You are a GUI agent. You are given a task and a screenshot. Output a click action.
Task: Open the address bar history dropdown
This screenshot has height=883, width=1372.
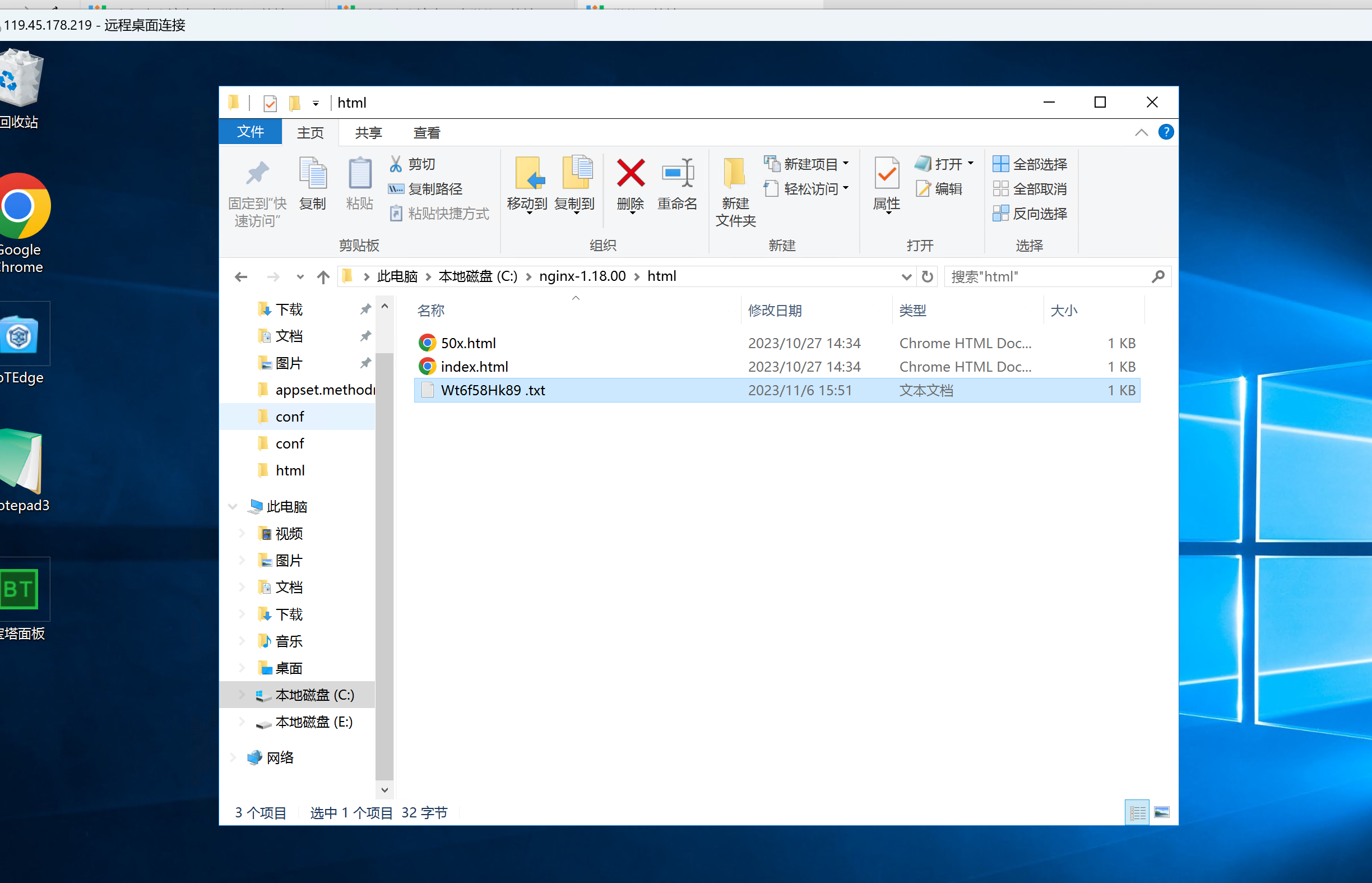coord(906,277)
